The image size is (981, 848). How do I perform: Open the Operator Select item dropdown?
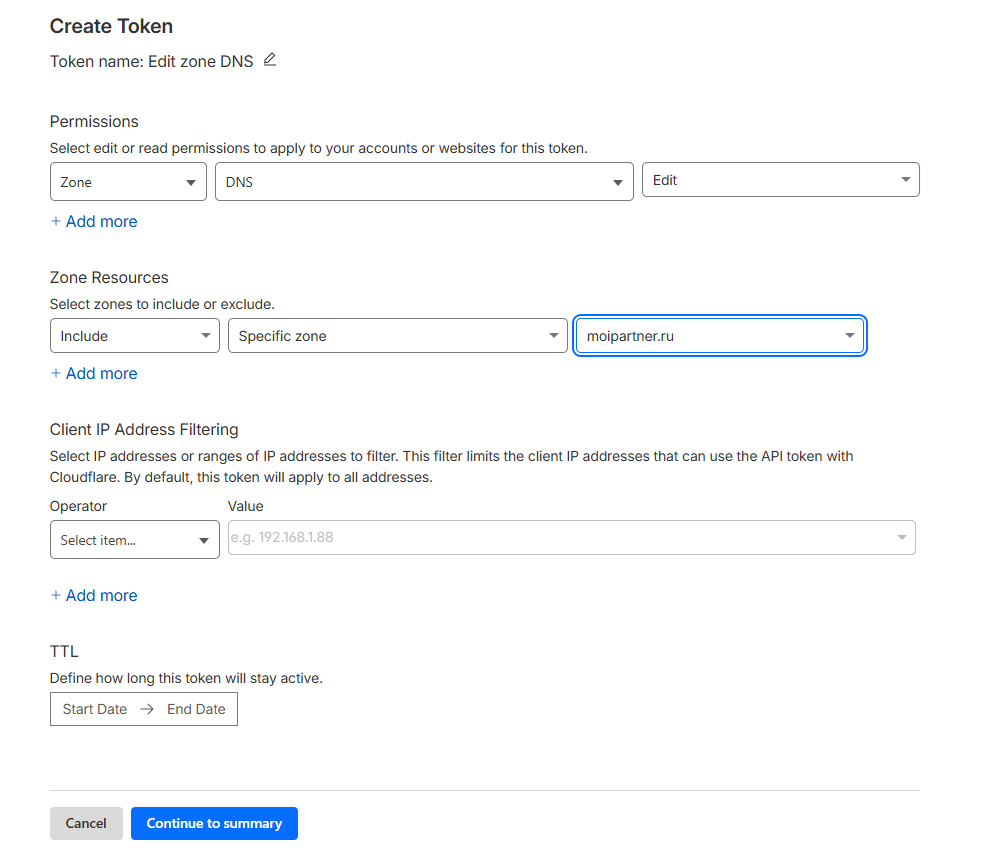coord(134,540)
